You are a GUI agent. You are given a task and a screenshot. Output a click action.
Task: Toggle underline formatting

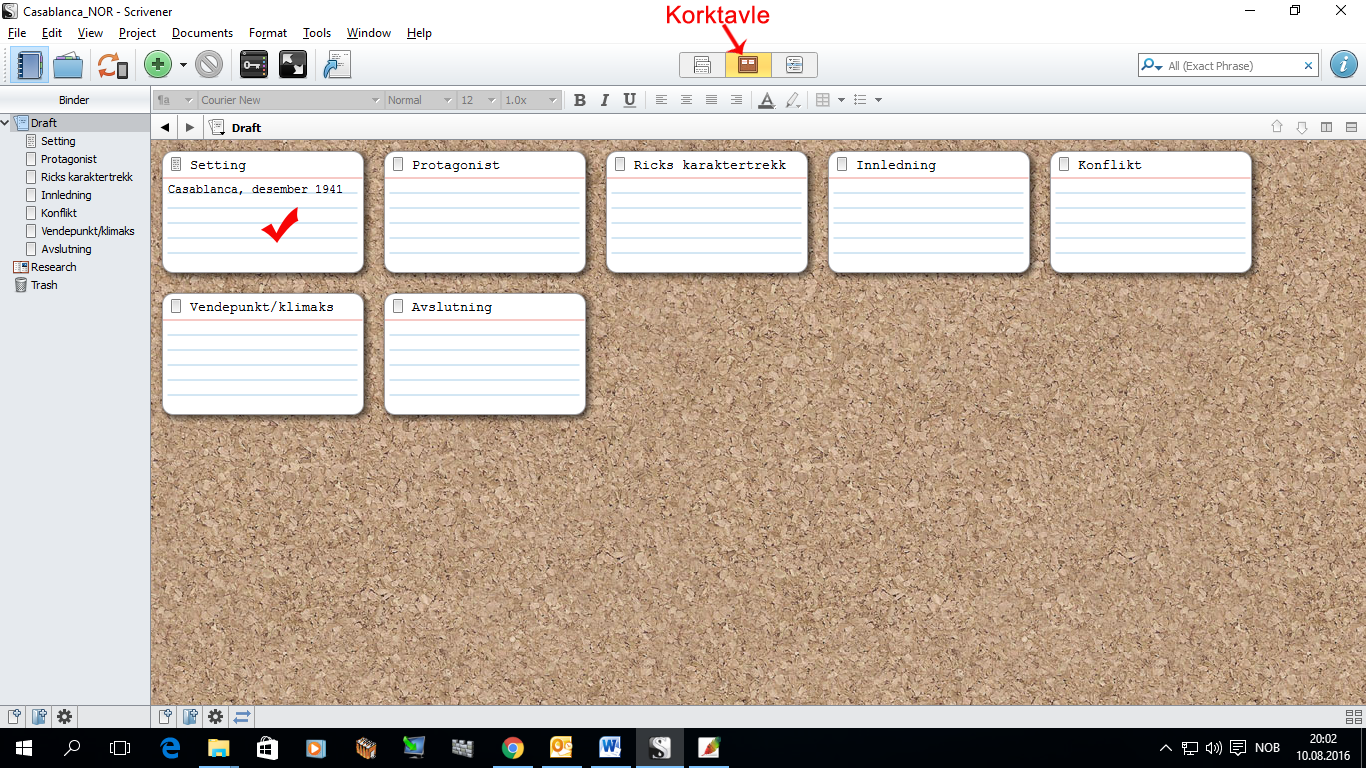click(629, 100)
